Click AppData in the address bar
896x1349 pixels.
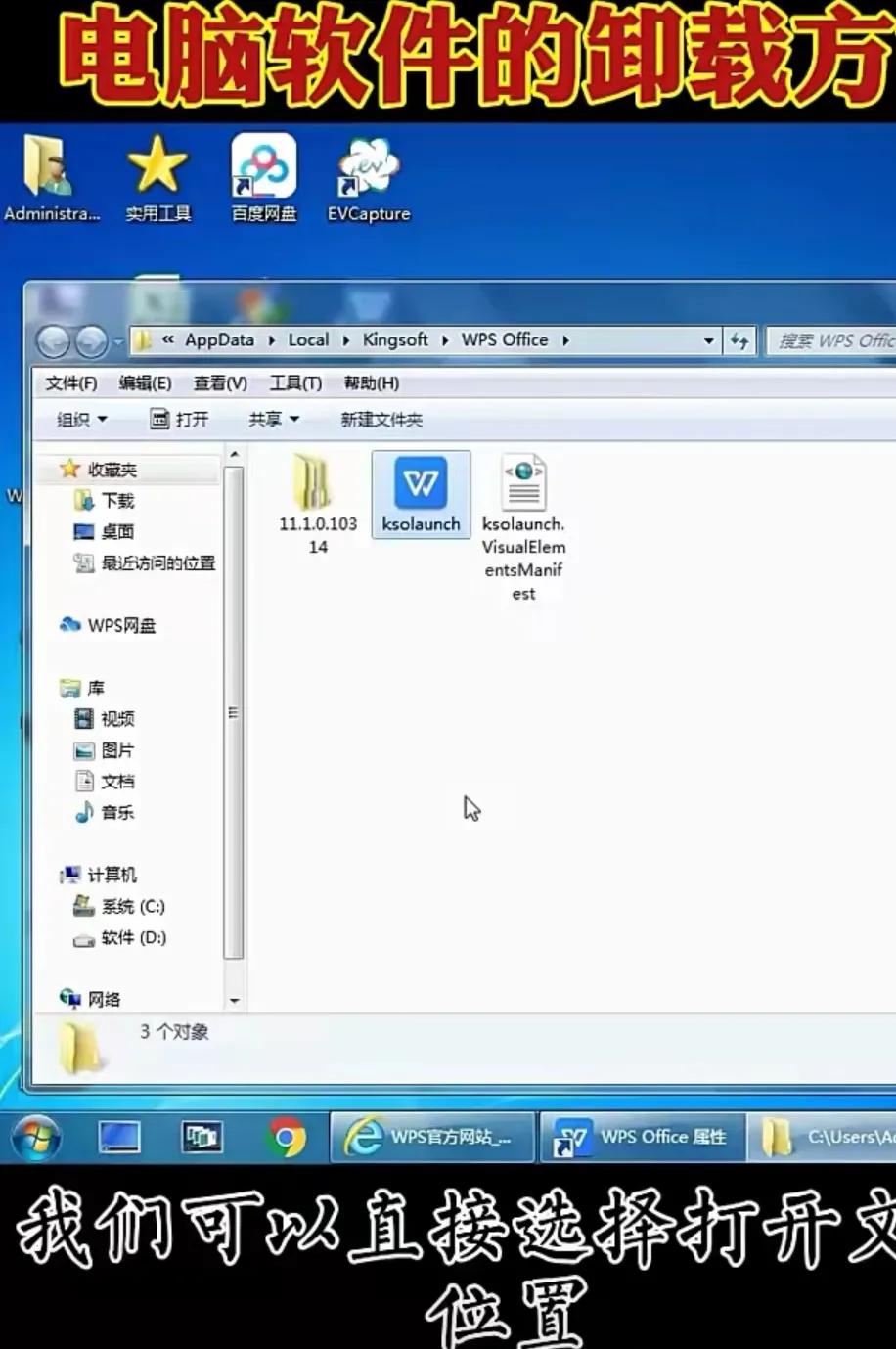click(219, 340)
